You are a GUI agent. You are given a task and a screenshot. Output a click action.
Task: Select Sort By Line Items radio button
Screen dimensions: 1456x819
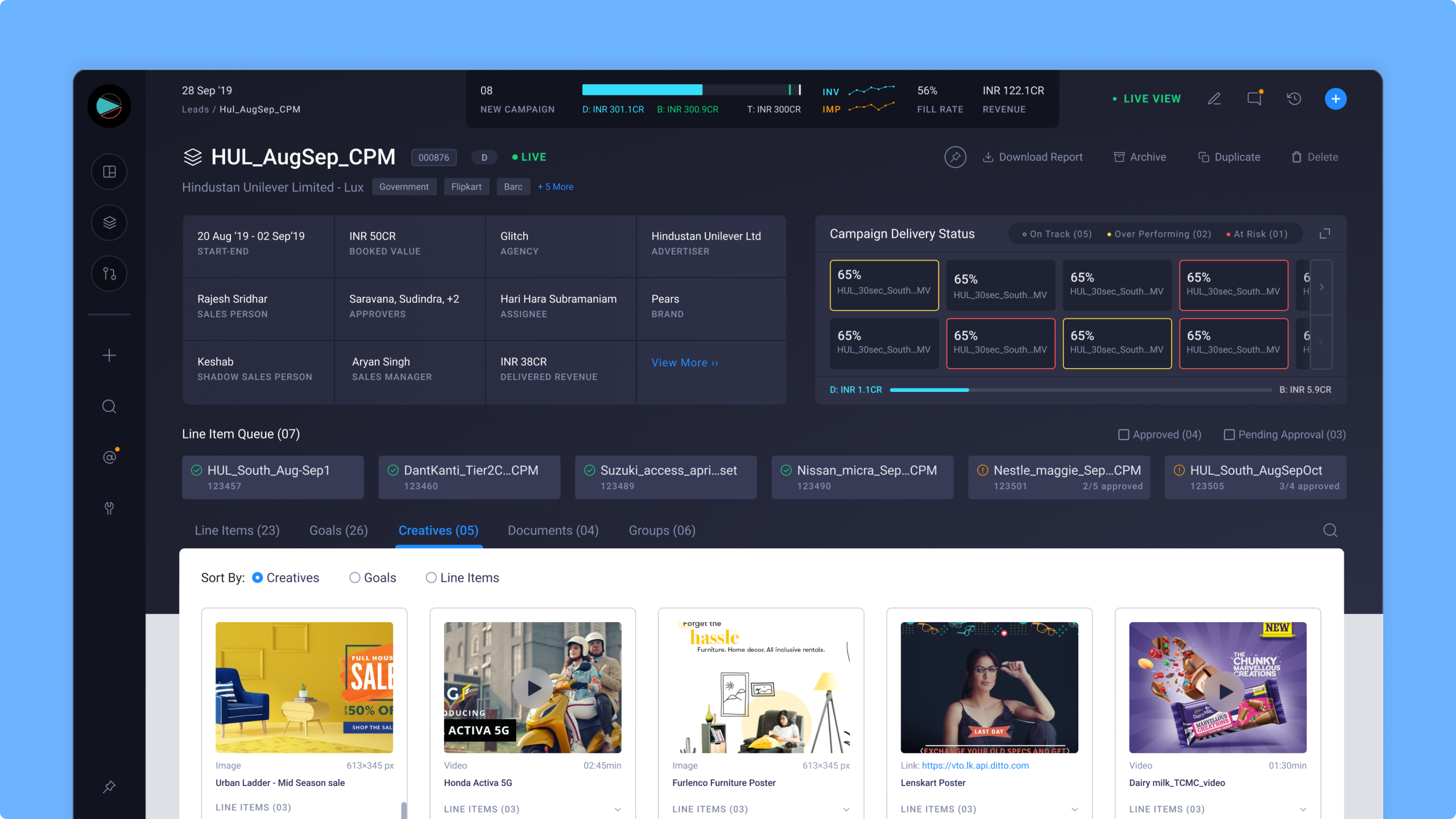click(x=432, y=578)
